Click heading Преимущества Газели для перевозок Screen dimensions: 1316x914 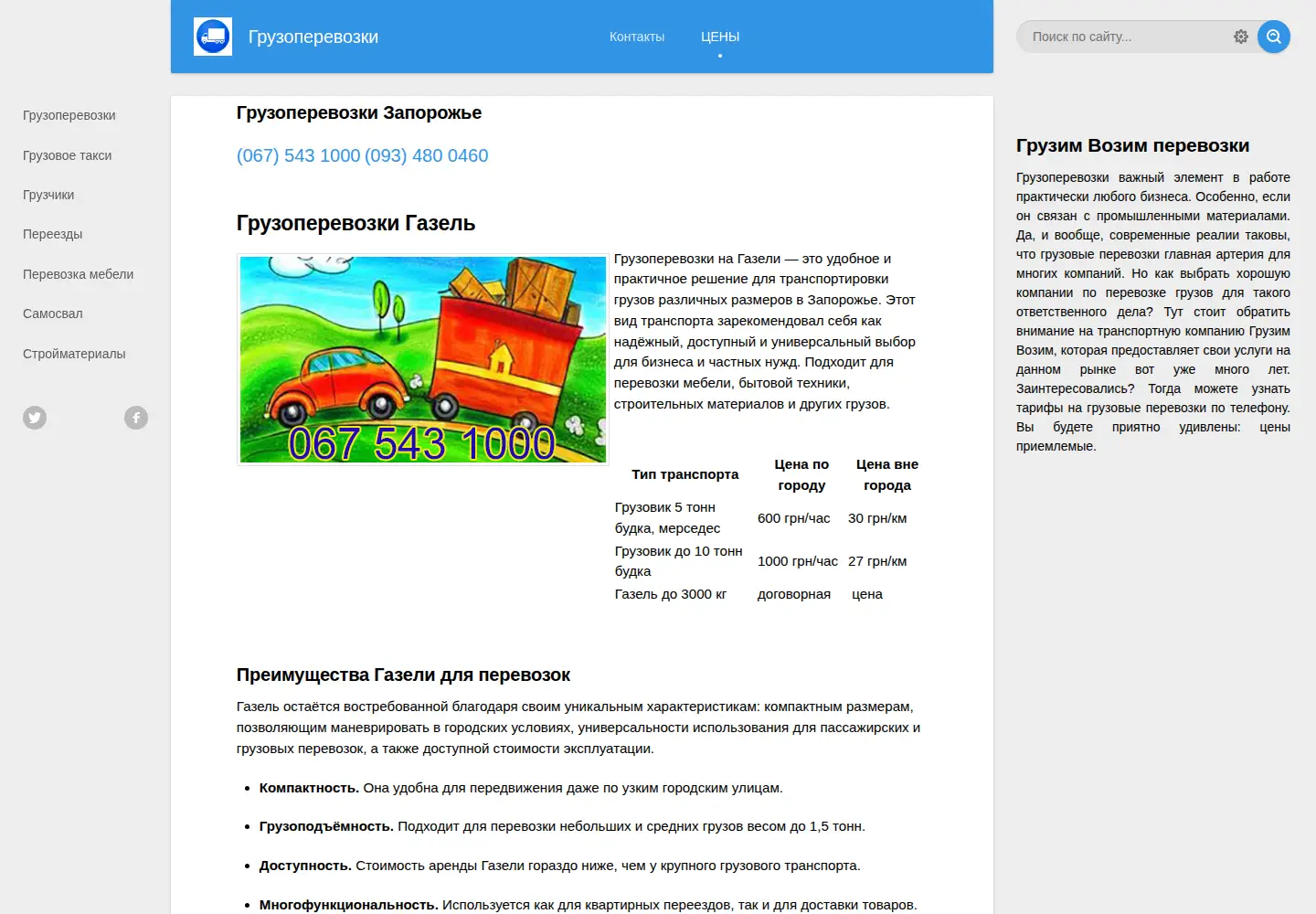(x=403, y=675)
